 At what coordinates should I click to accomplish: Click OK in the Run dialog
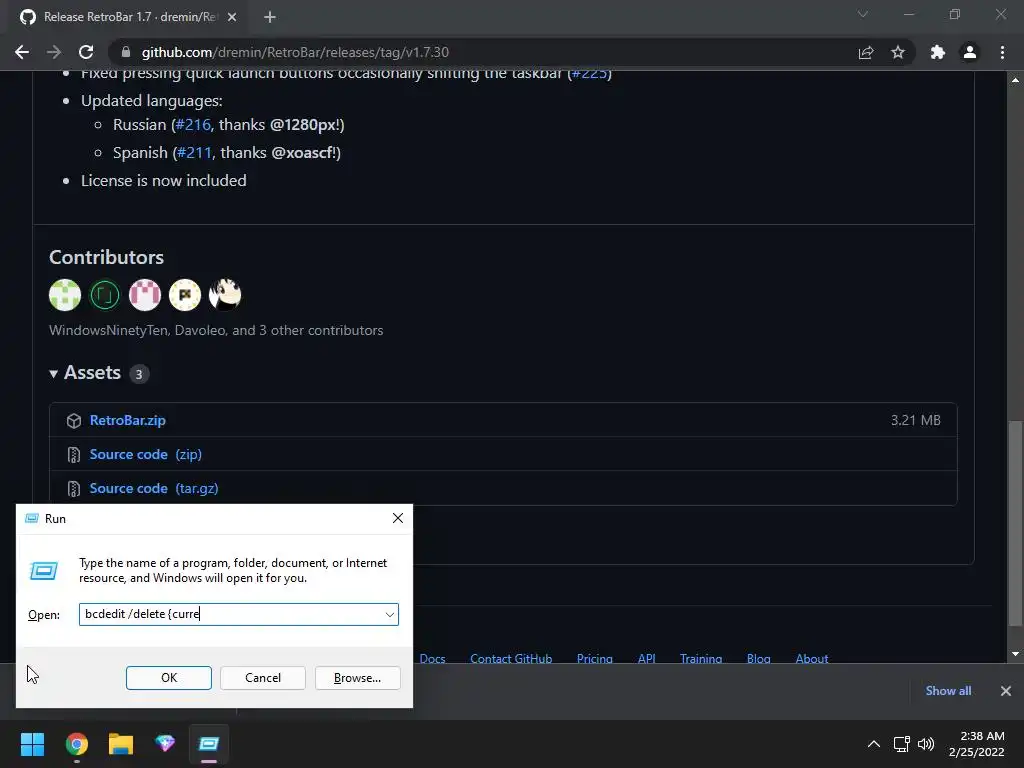(x=168, y=678)
